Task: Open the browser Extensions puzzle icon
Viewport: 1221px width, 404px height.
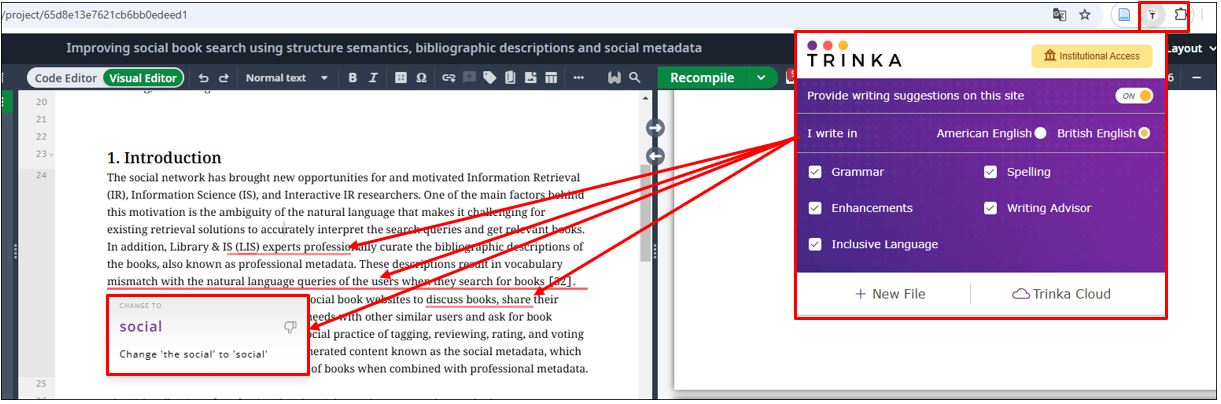Action: click(1182, 15)
